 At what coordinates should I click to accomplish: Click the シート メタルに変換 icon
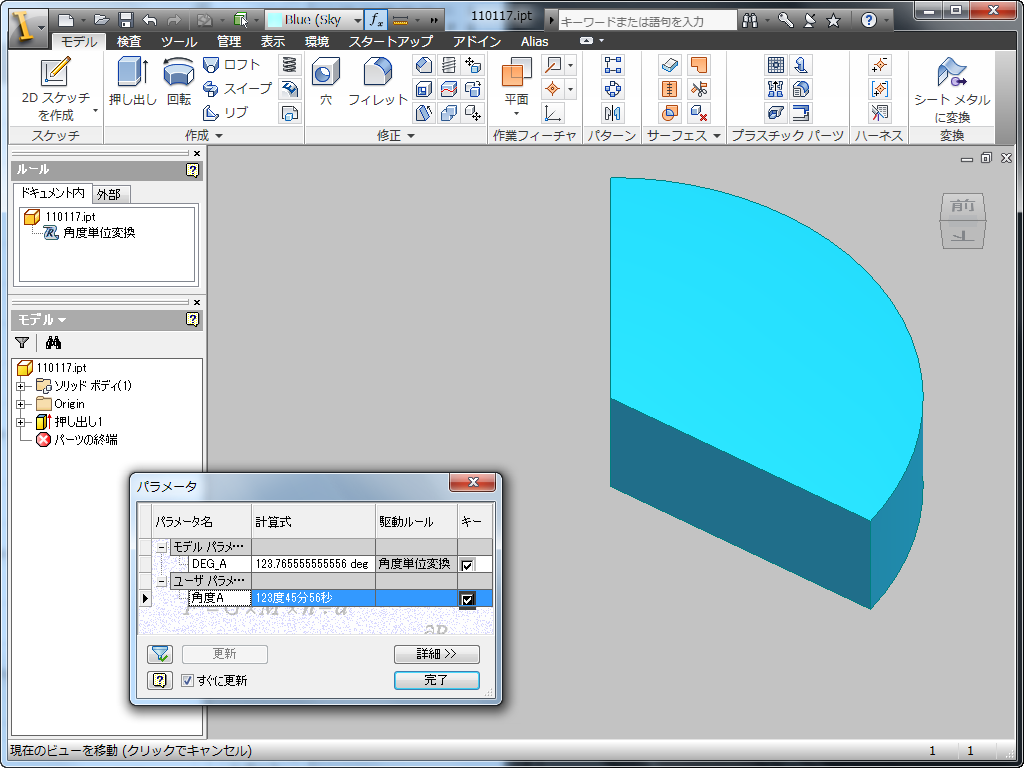(951, 73)
